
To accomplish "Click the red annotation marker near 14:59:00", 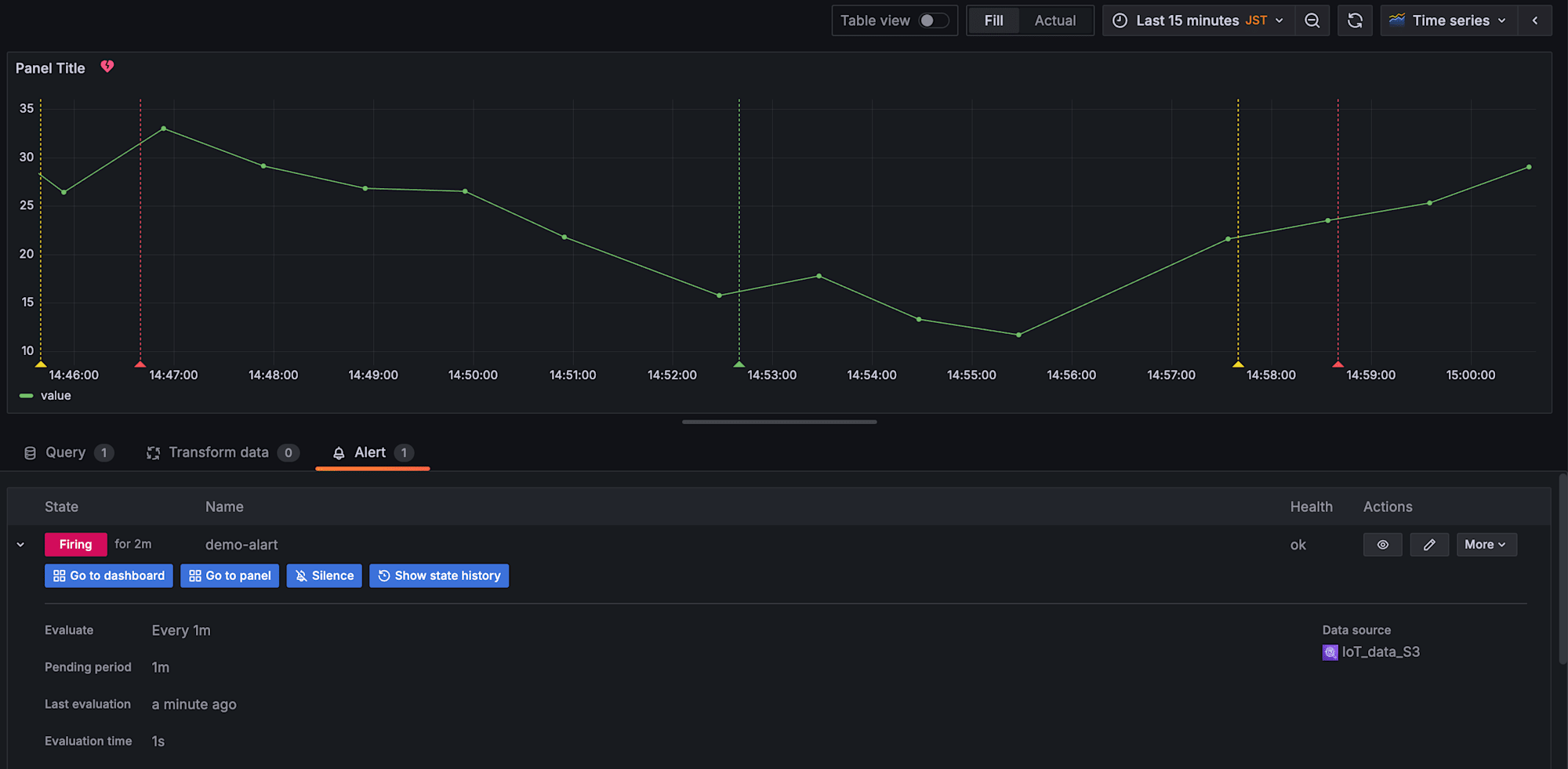I will [x=1338, y=365].
